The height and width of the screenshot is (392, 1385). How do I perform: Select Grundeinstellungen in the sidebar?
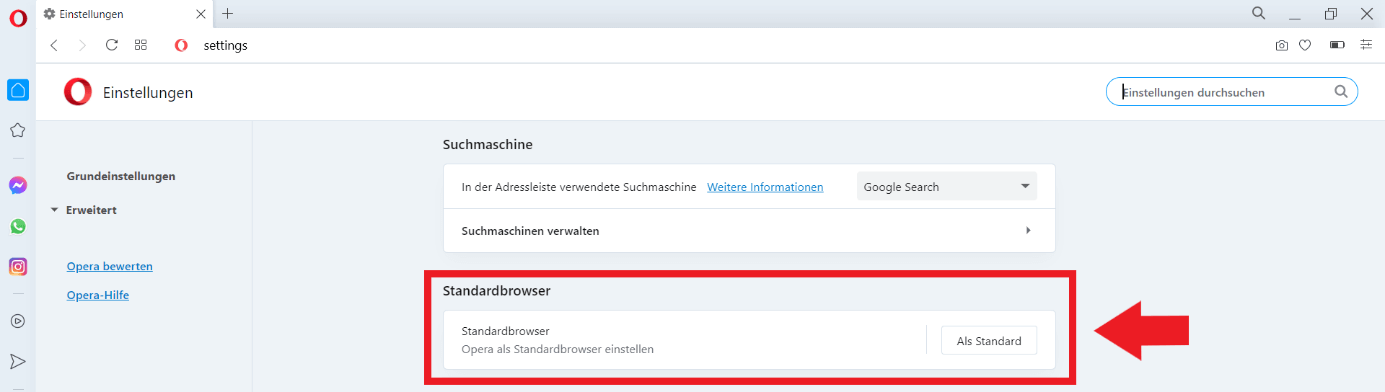point(121,176)
